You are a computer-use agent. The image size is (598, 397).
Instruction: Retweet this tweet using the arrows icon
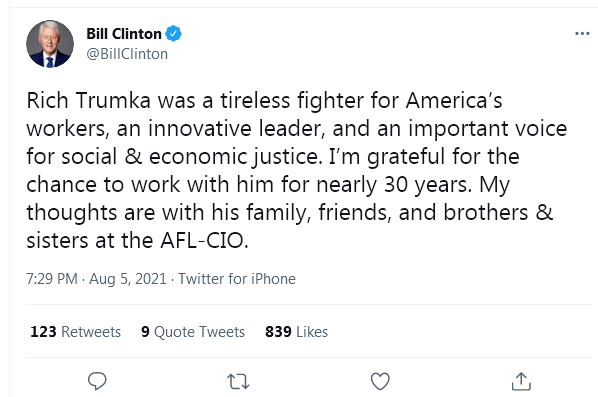(238, 381)
